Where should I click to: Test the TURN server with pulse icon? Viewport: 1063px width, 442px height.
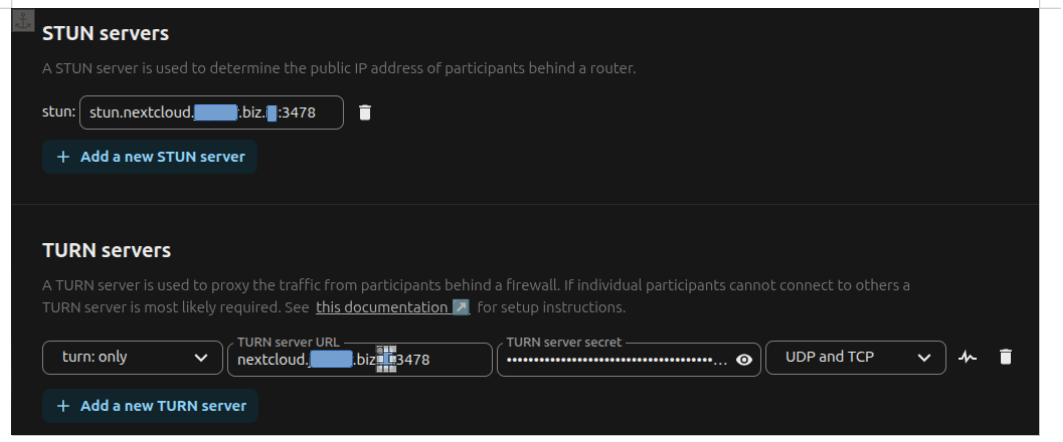pyautogui.click(x=967, y=357)
